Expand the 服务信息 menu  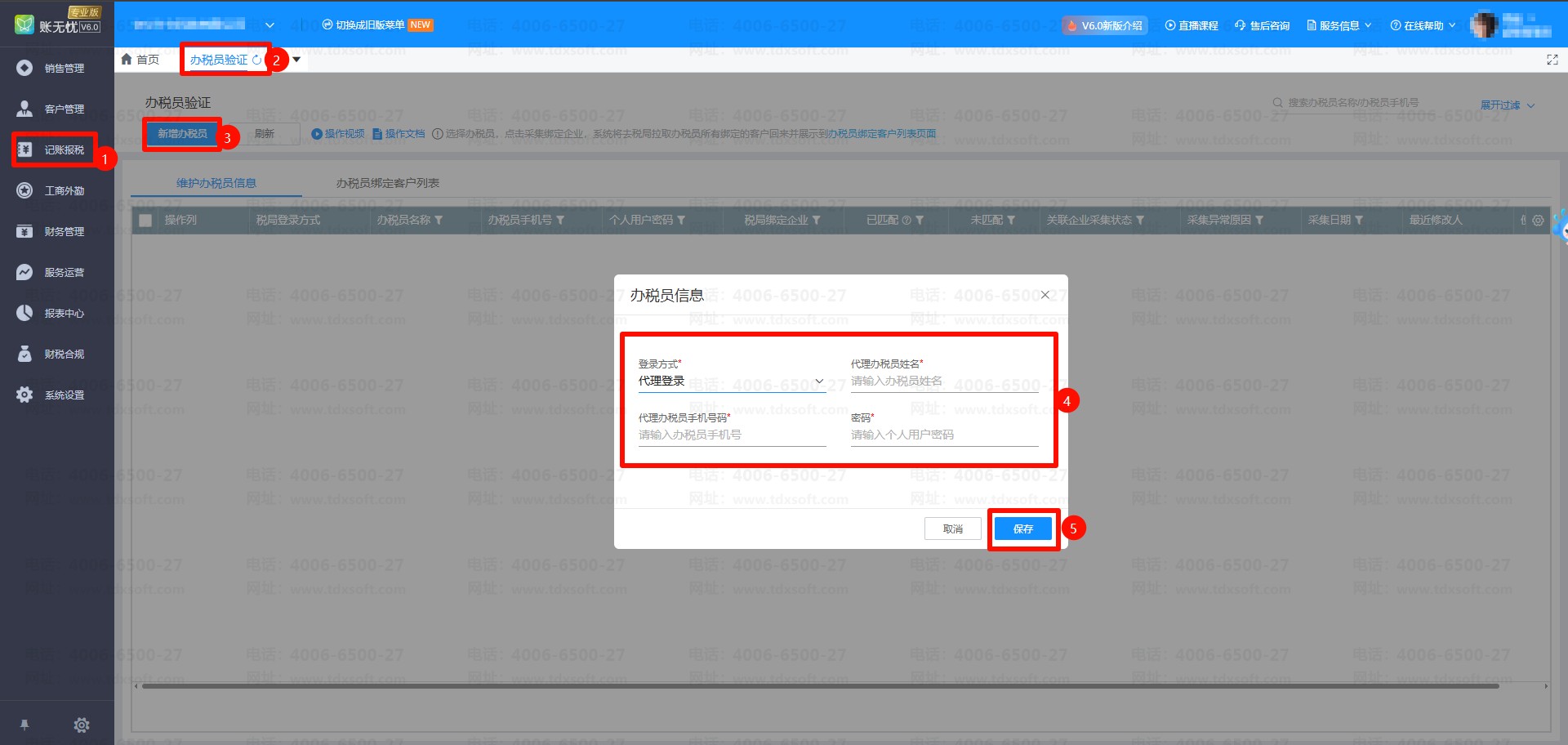[x=1339, y=25]
